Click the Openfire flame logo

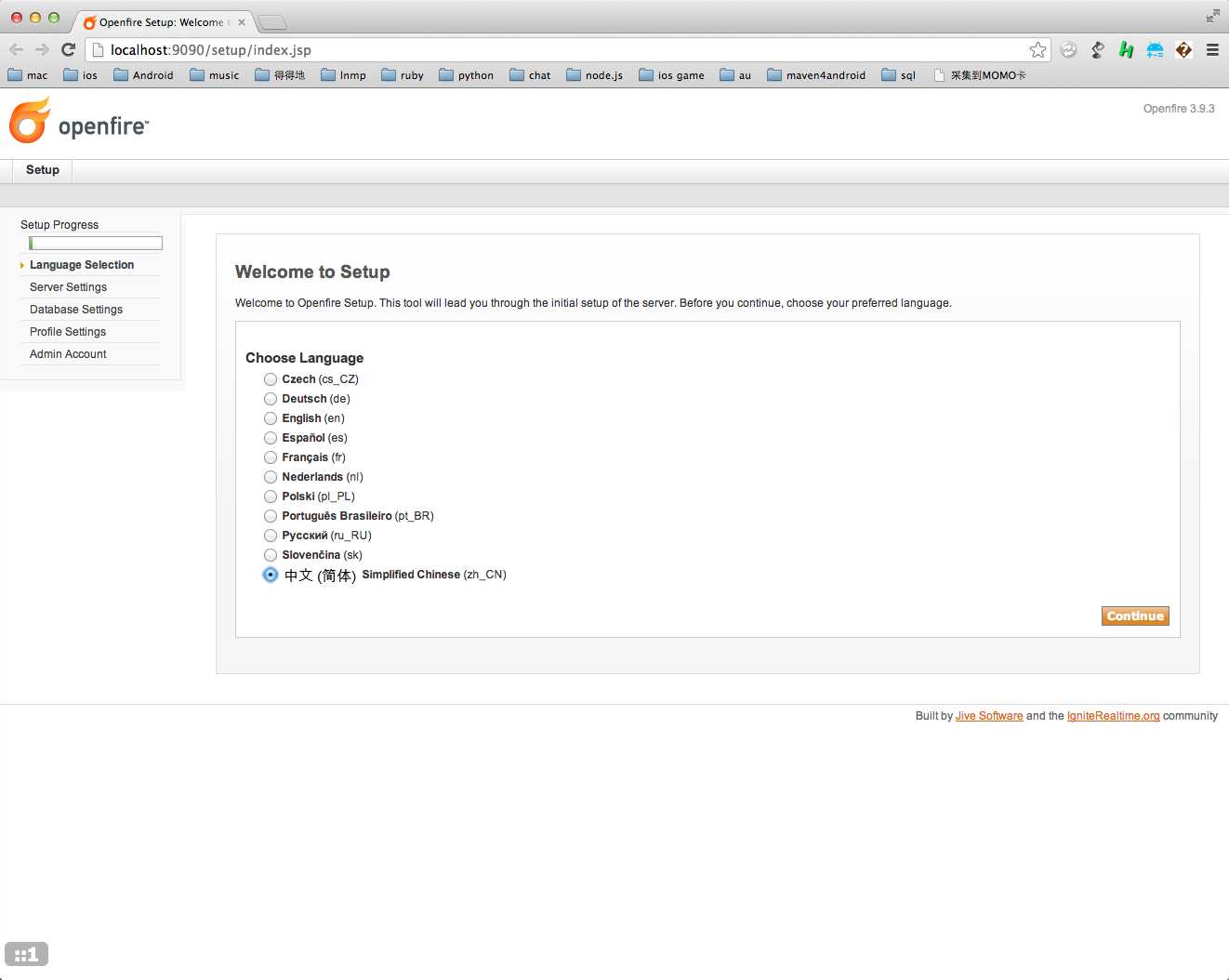[x=30, y=121]
